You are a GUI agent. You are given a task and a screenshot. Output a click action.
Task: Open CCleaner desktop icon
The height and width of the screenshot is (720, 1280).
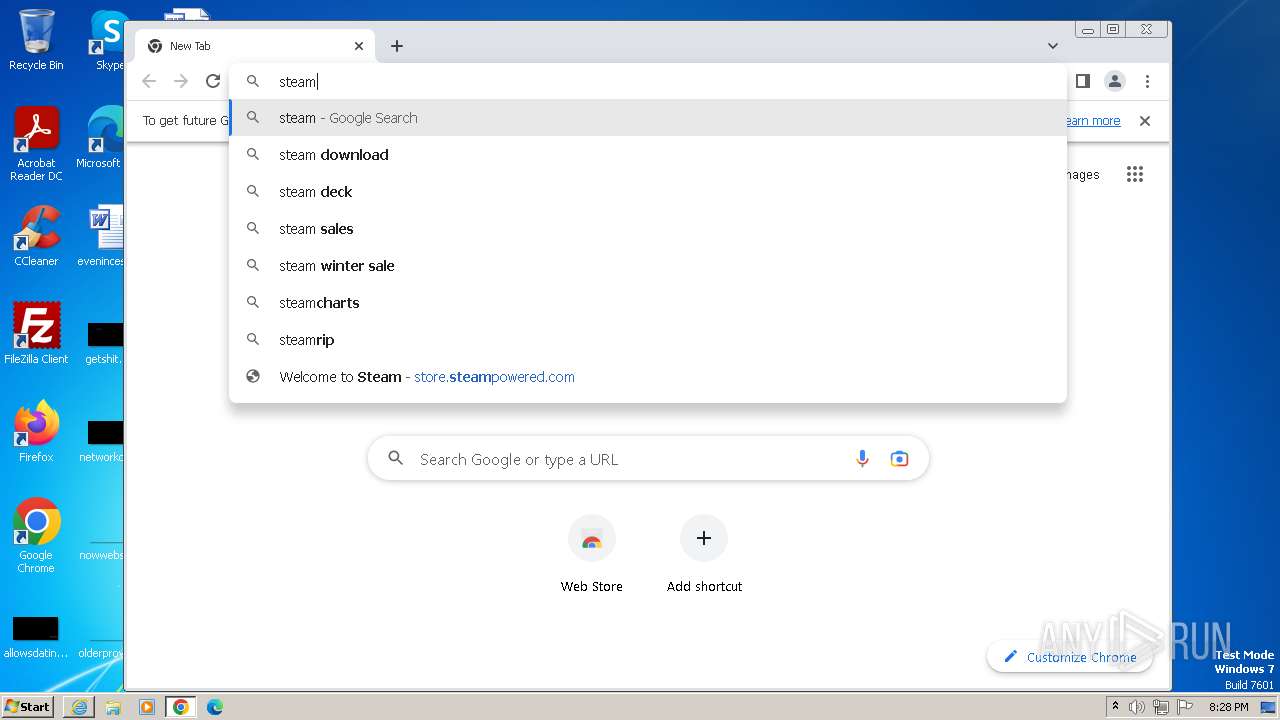[36, 236]
